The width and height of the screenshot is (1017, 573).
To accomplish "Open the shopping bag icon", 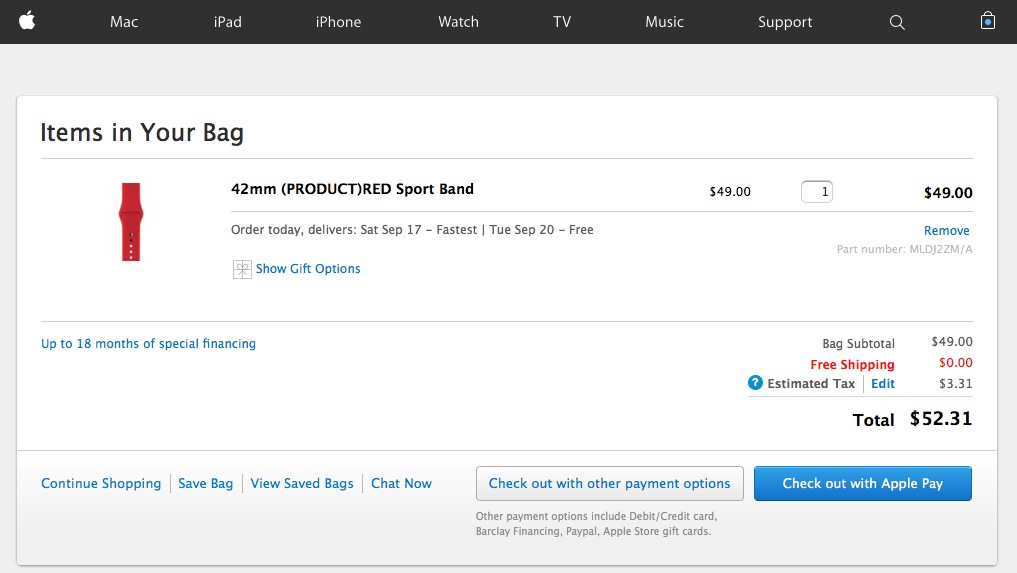I will (987, 21).
